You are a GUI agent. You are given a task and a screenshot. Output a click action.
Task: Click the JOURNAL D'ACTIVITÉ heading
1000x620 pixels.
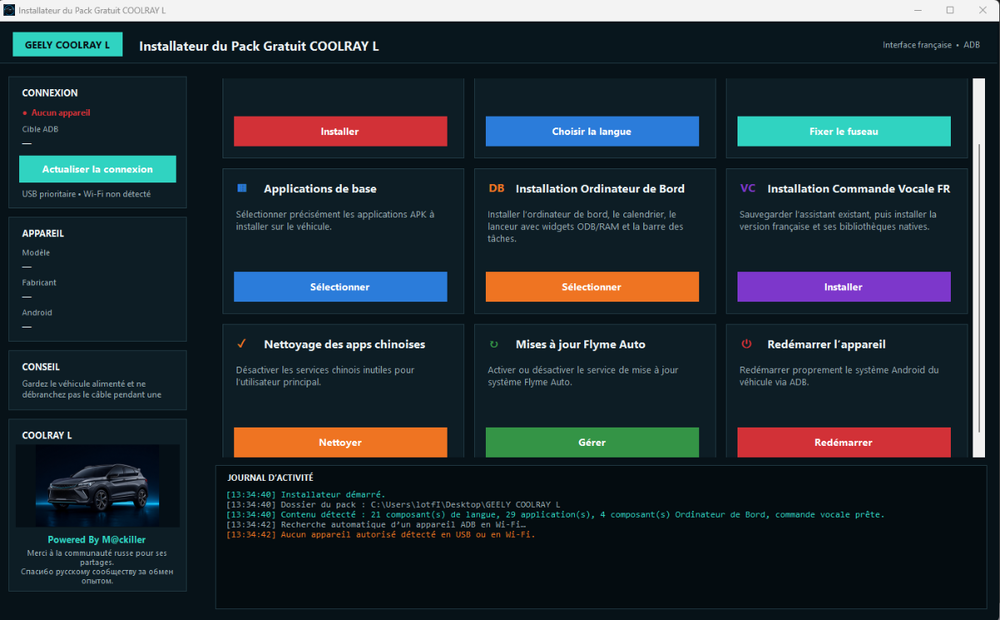(x=270, y=478)
